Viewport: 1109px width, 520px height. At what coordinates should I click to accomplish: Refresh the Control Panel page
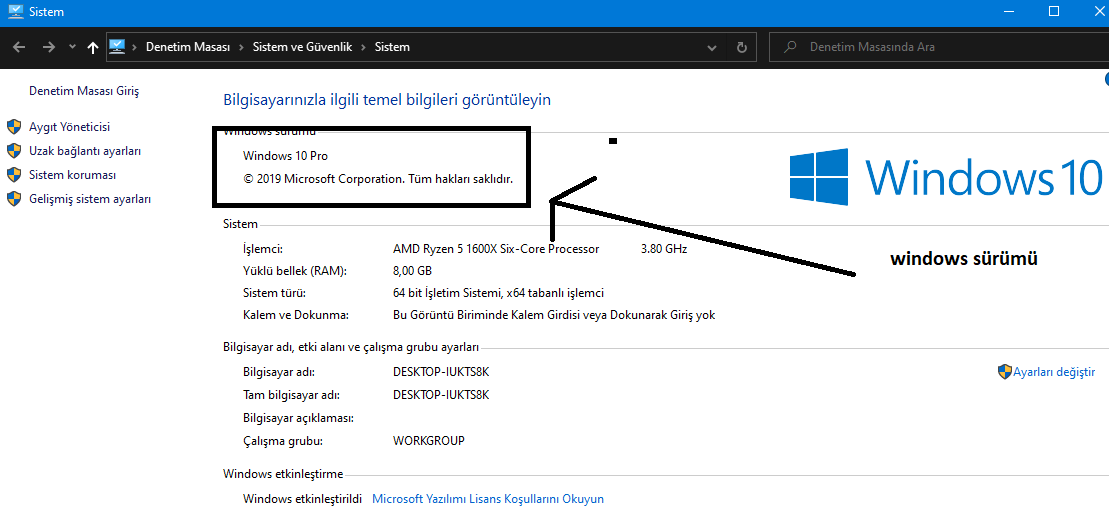pos(741,47)
